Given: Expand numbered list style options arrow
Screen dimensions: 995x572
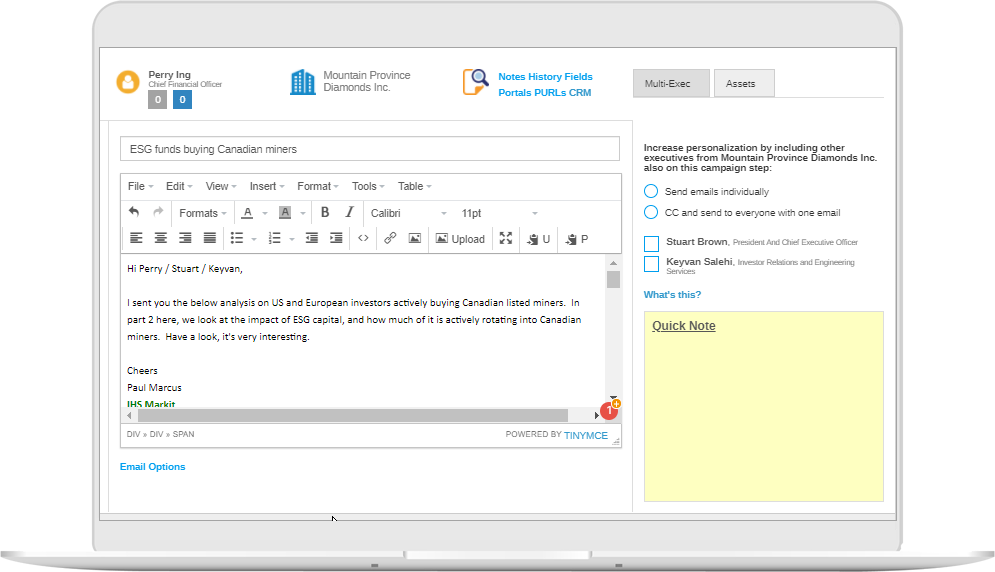Looking at the screenshot, I should tap(292, 239).
